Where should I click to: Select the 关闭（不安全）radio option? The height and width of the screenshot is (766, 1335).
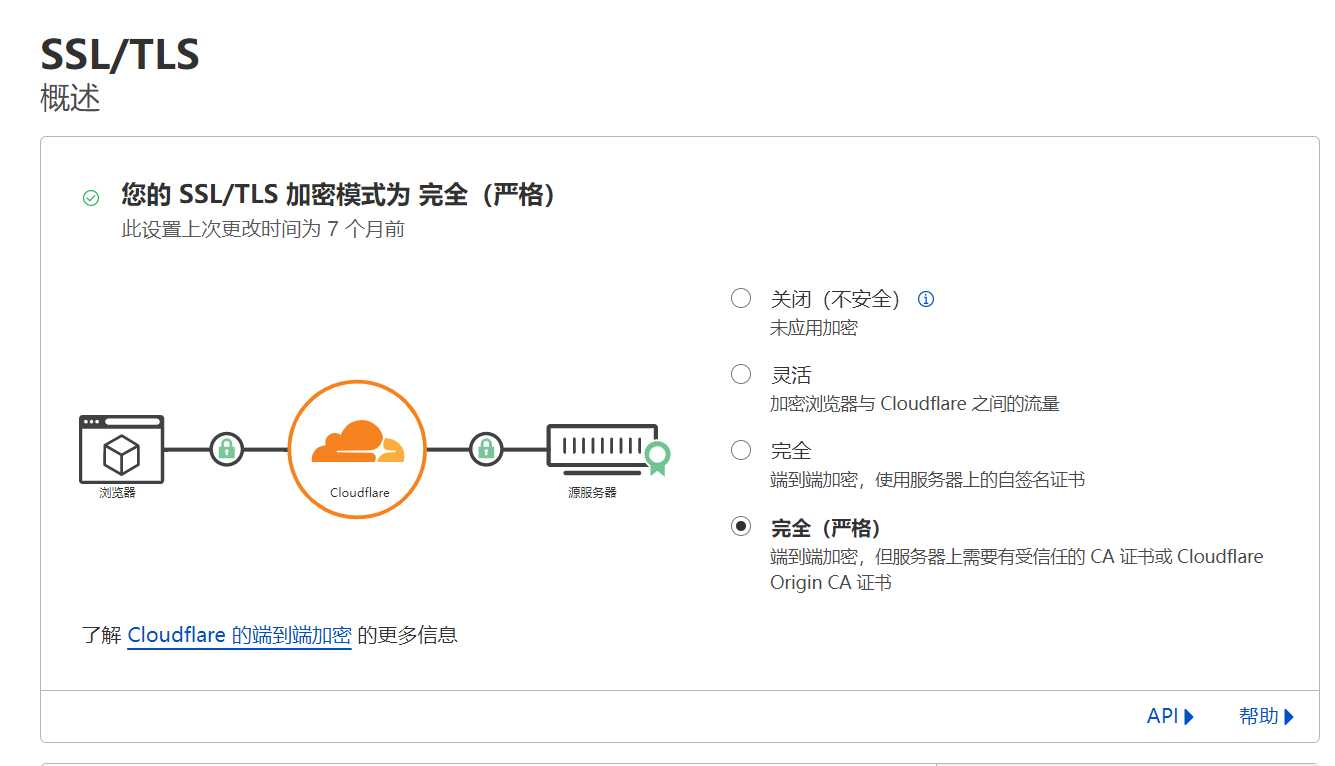tap(741, 298)
